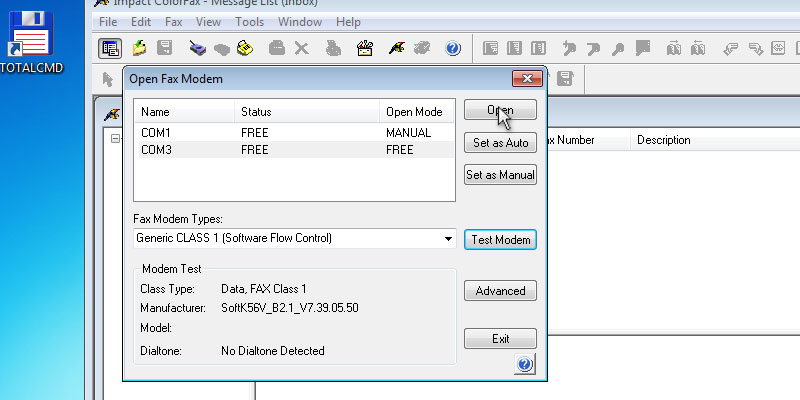Expand the Fax Modem Types dropdown
Image resolution: width=800 pixels, height=400 pixels.
coord(448,239)
